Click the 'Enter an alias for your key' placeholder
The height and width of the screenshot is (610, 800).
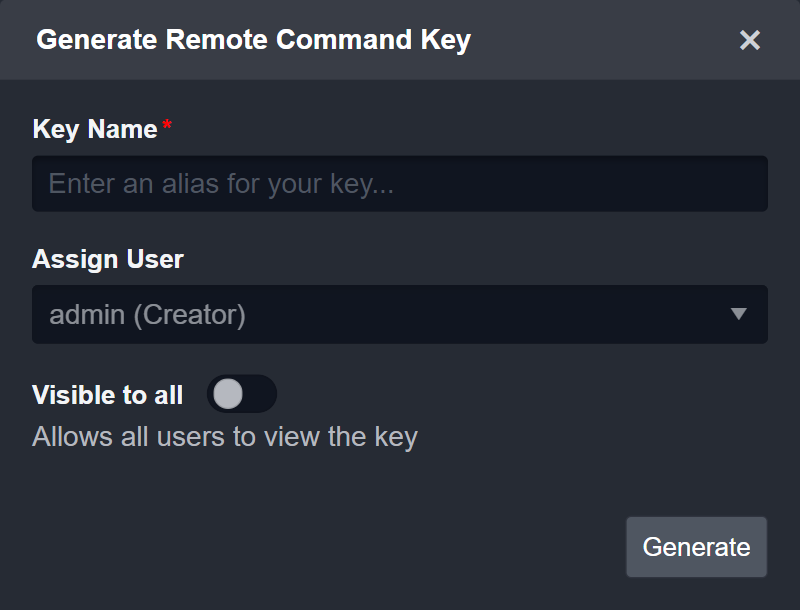click(x=220, y=184)
